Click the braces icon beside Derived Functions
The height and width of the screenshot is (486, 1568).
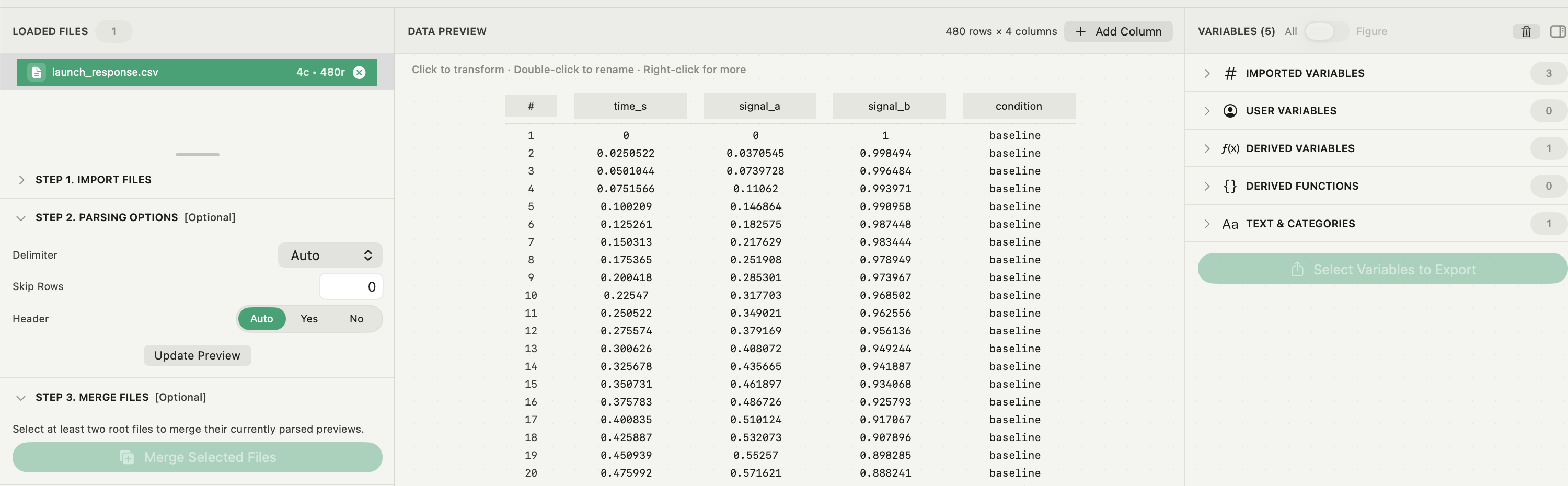[1230, 186]
